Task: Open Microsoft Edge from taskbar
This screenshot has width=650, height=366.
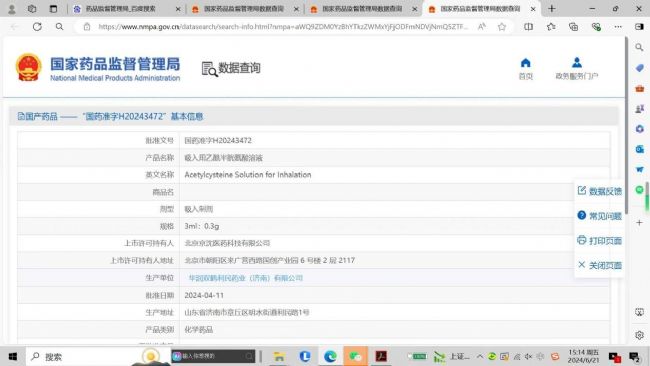Action: [x=330, y=356]
